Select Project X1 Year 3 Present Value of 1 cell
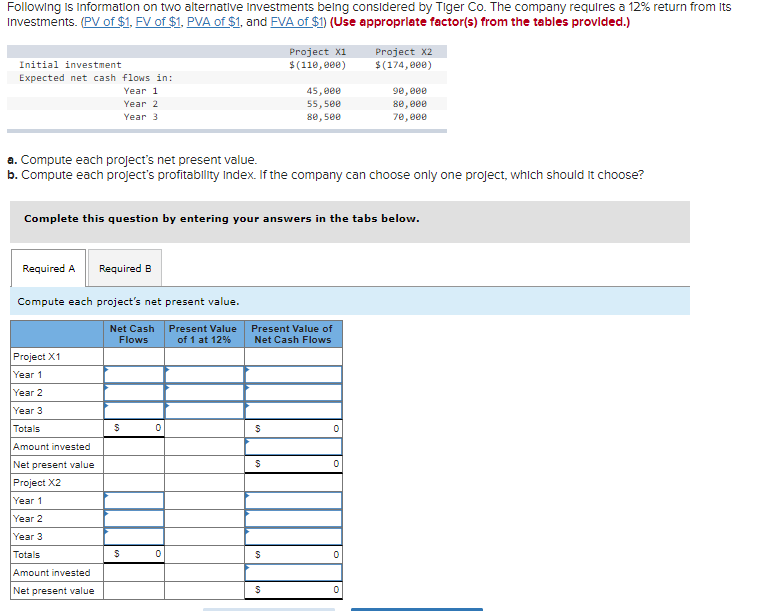Image resolution: width=763 pixels, height=611 pixels. [204, 411]
